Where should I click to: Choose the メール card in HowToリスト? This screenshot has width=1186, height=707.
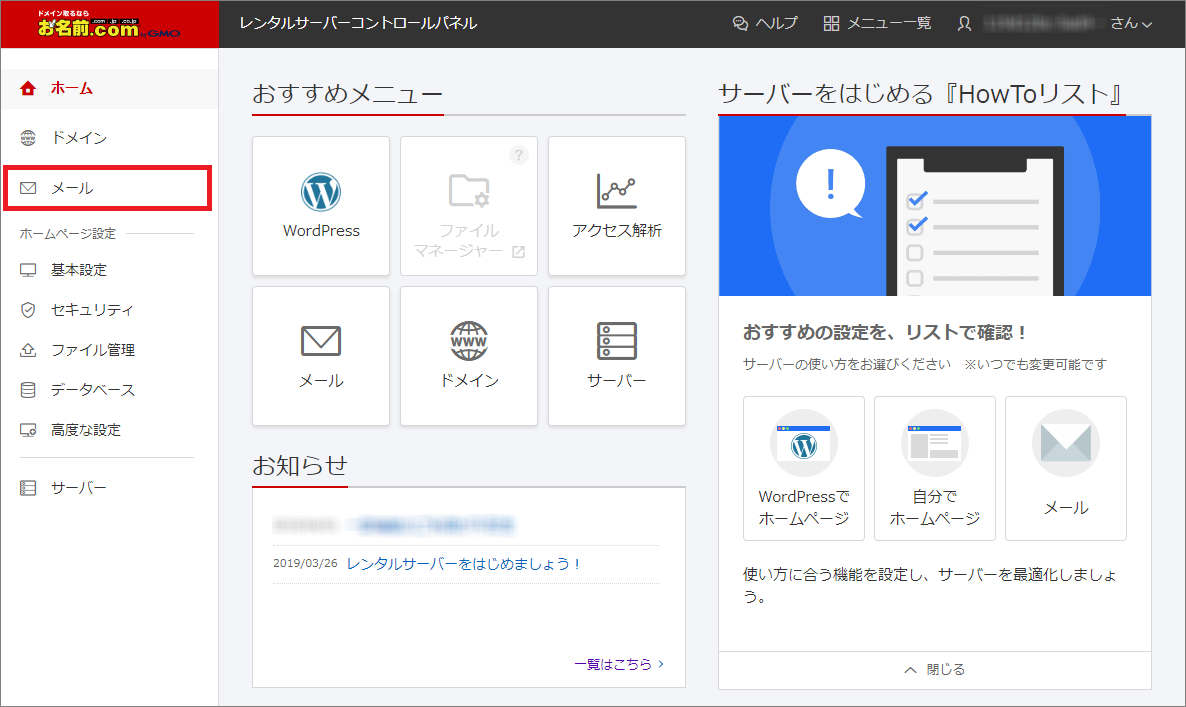(x=1066, y=468)
